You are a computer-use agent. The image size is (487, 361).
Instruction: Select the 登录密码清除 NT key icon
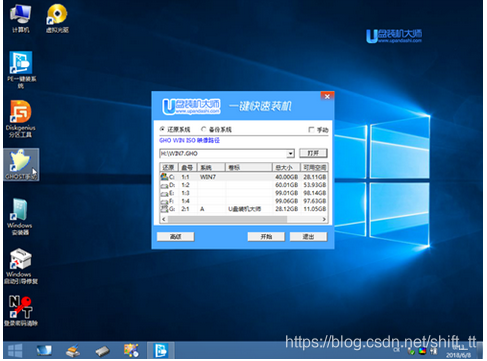(21, 311)
